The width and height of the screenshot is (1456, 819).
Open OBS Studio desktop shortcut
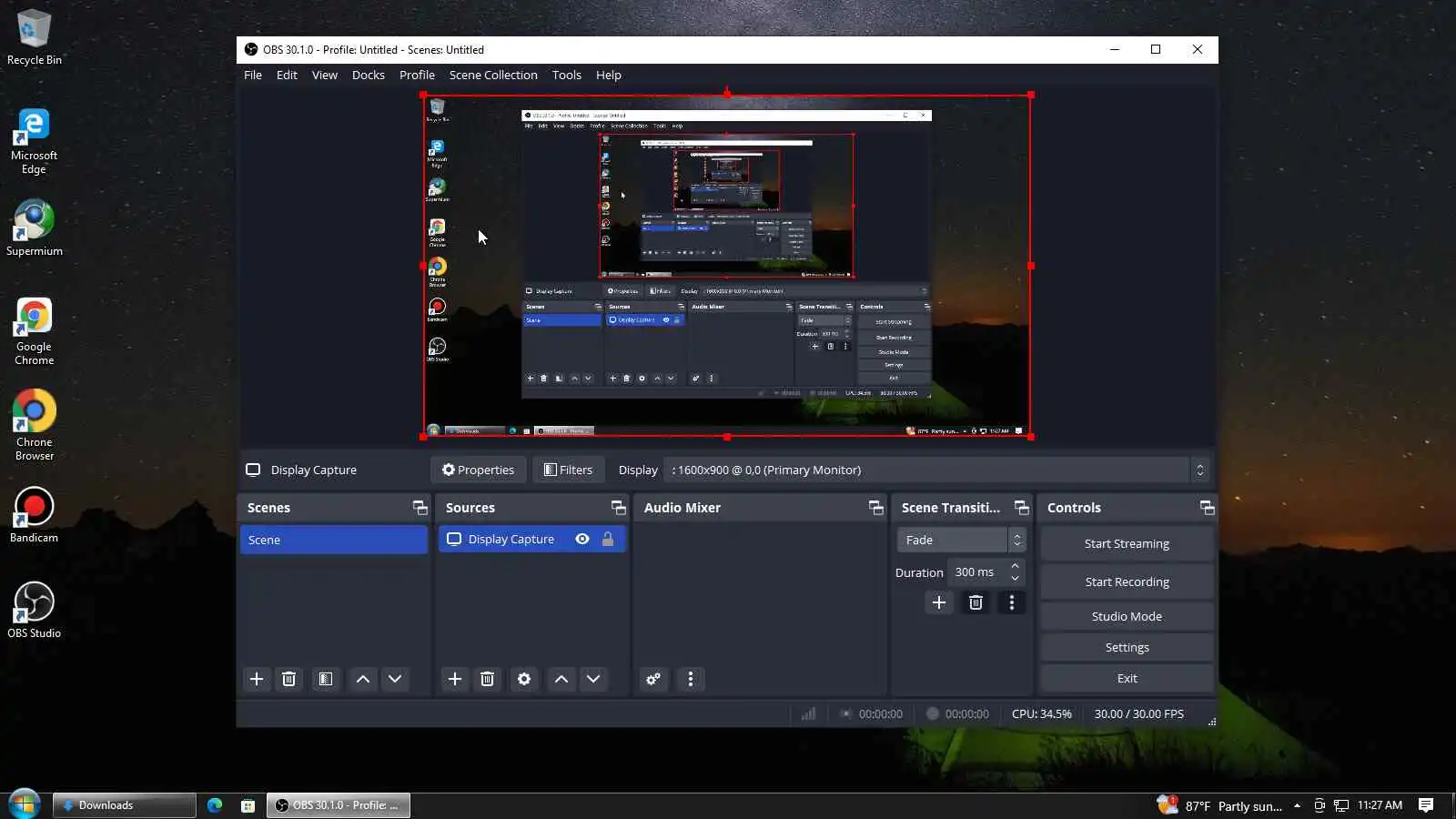point(34,610)
